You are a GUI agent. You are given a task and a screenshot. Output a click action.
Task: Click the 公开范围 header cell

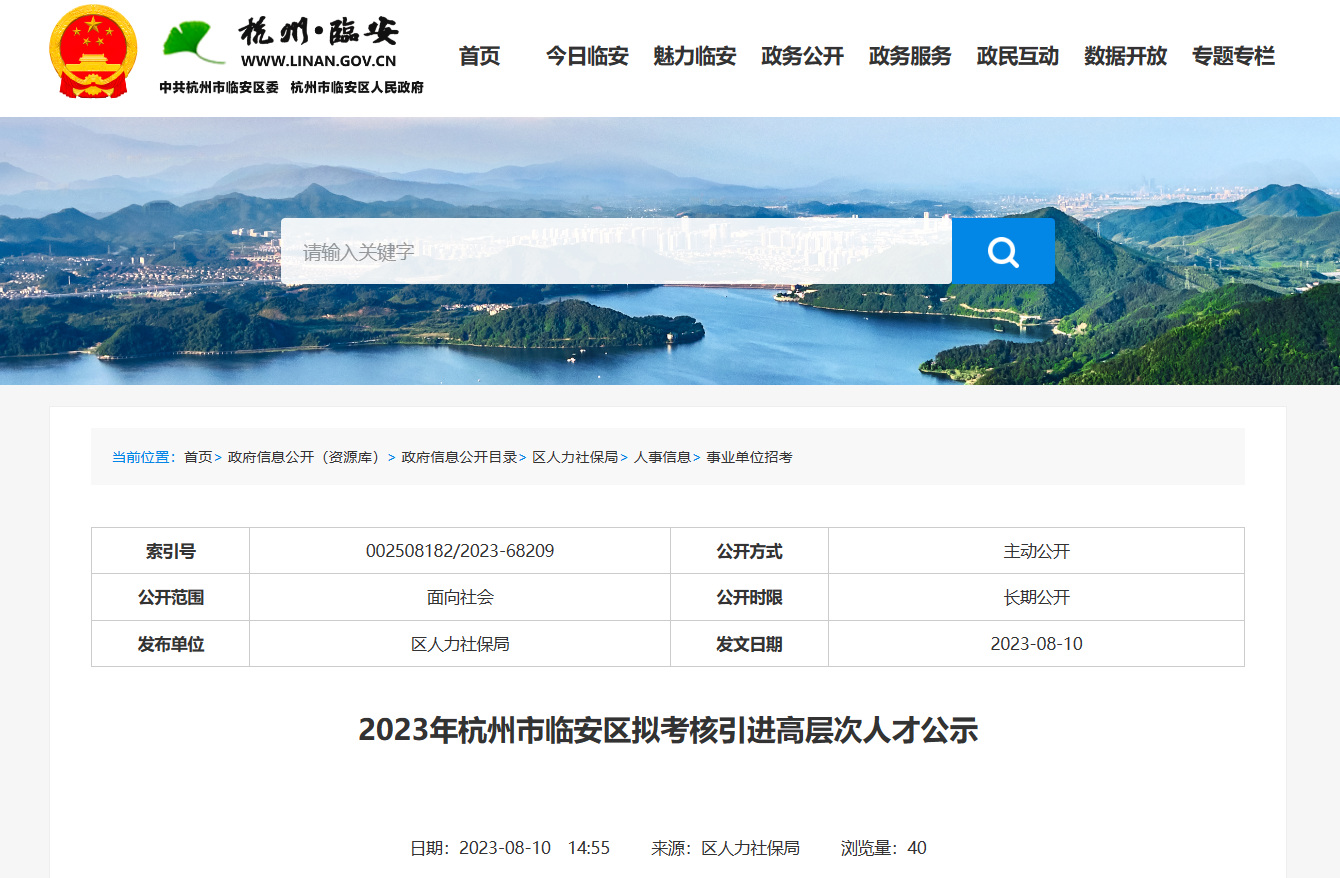[x=171, y=598]
